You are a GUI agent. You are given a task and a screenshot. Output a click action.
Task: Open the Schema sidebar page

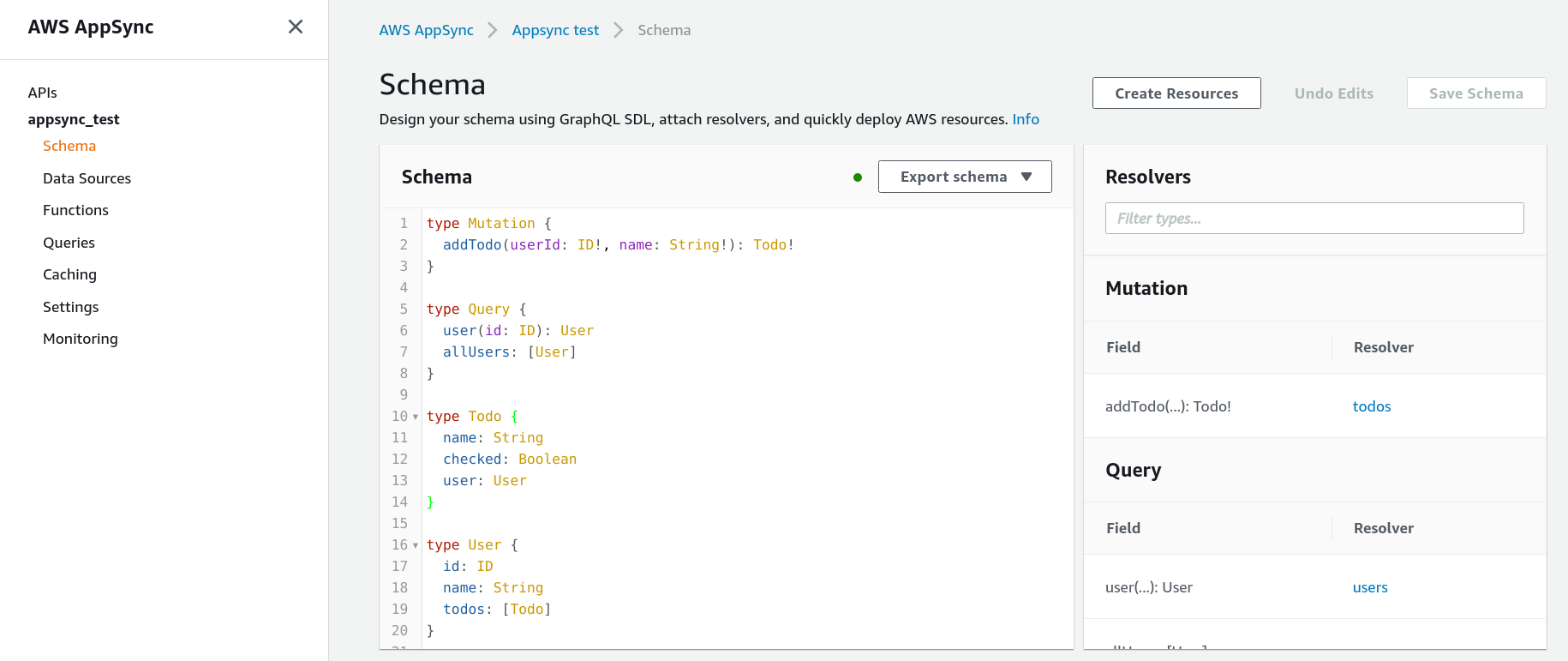coord(69,146)
